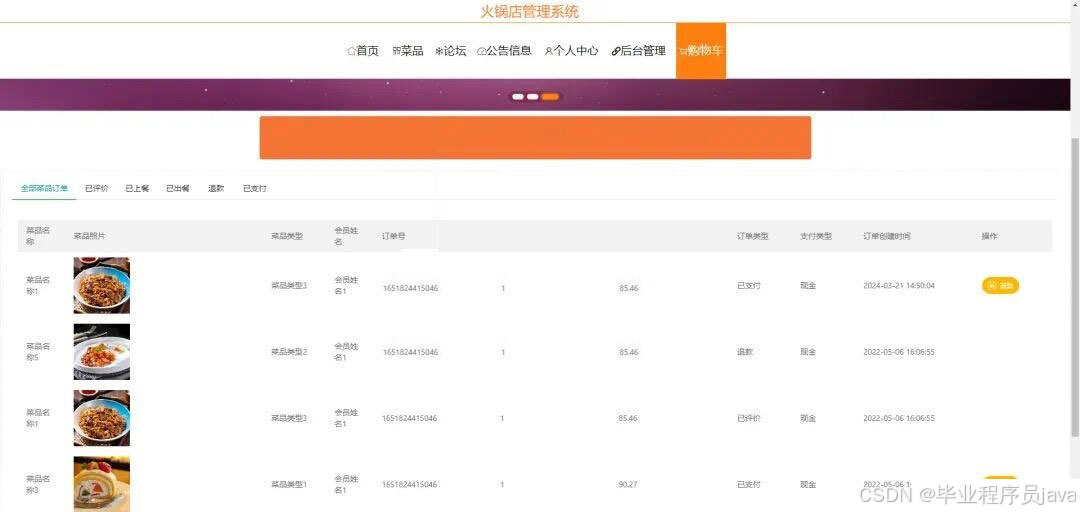
Task: Click the 支付类型 column header
Action: (816, 236)
